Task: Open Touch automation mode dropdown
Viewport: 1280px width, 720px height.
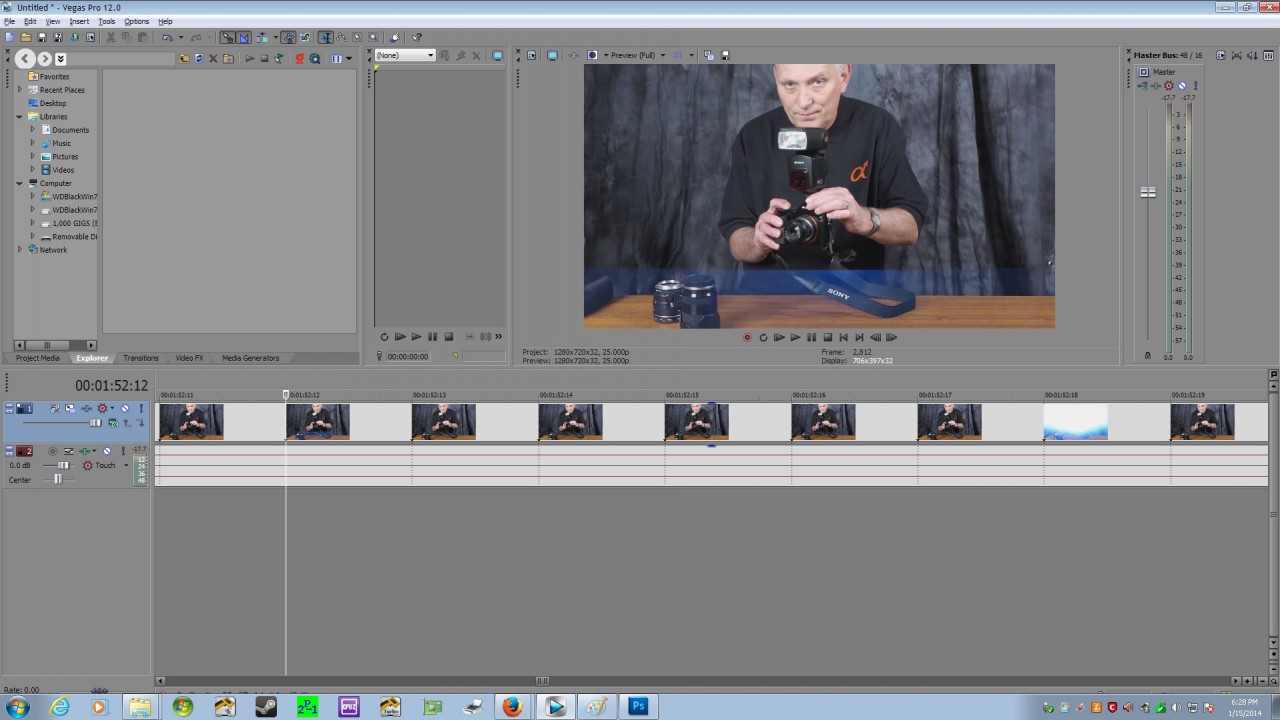Action: (x=126, y=465)
